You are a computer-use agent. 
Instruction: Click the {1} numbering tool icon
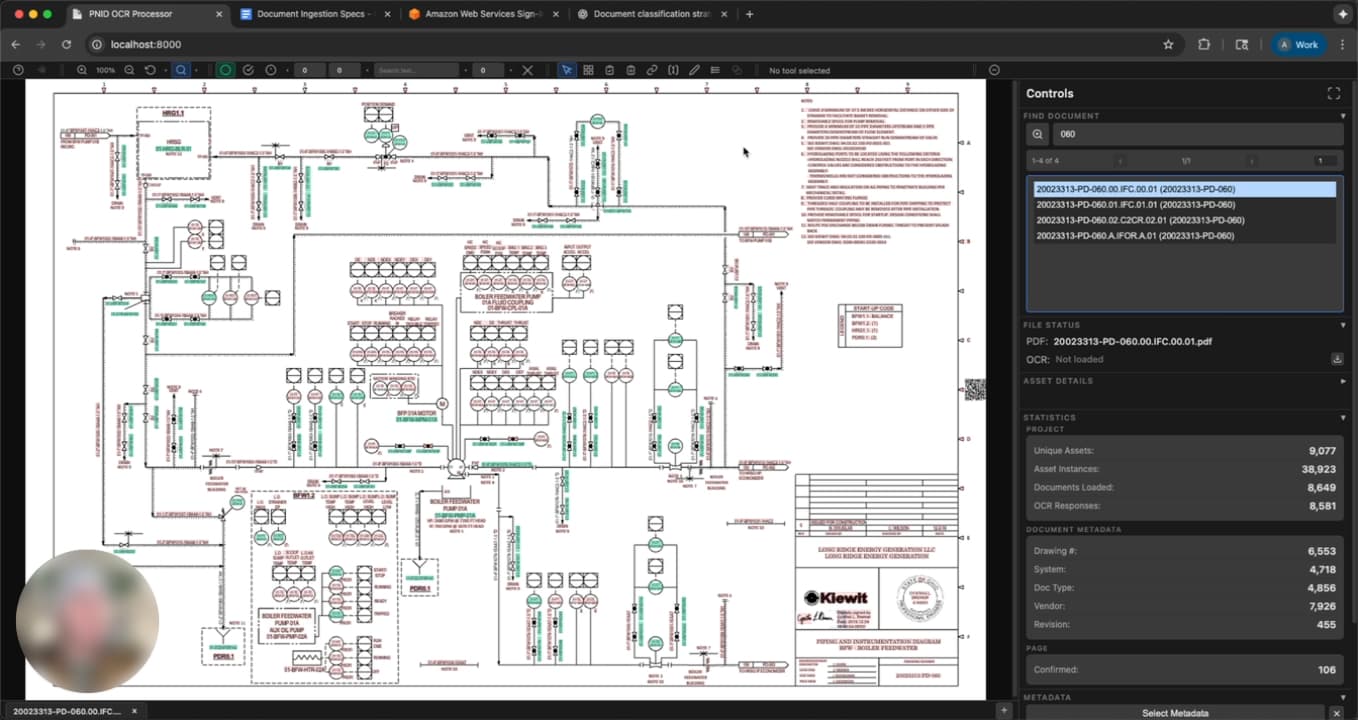[x=672, y=70]
